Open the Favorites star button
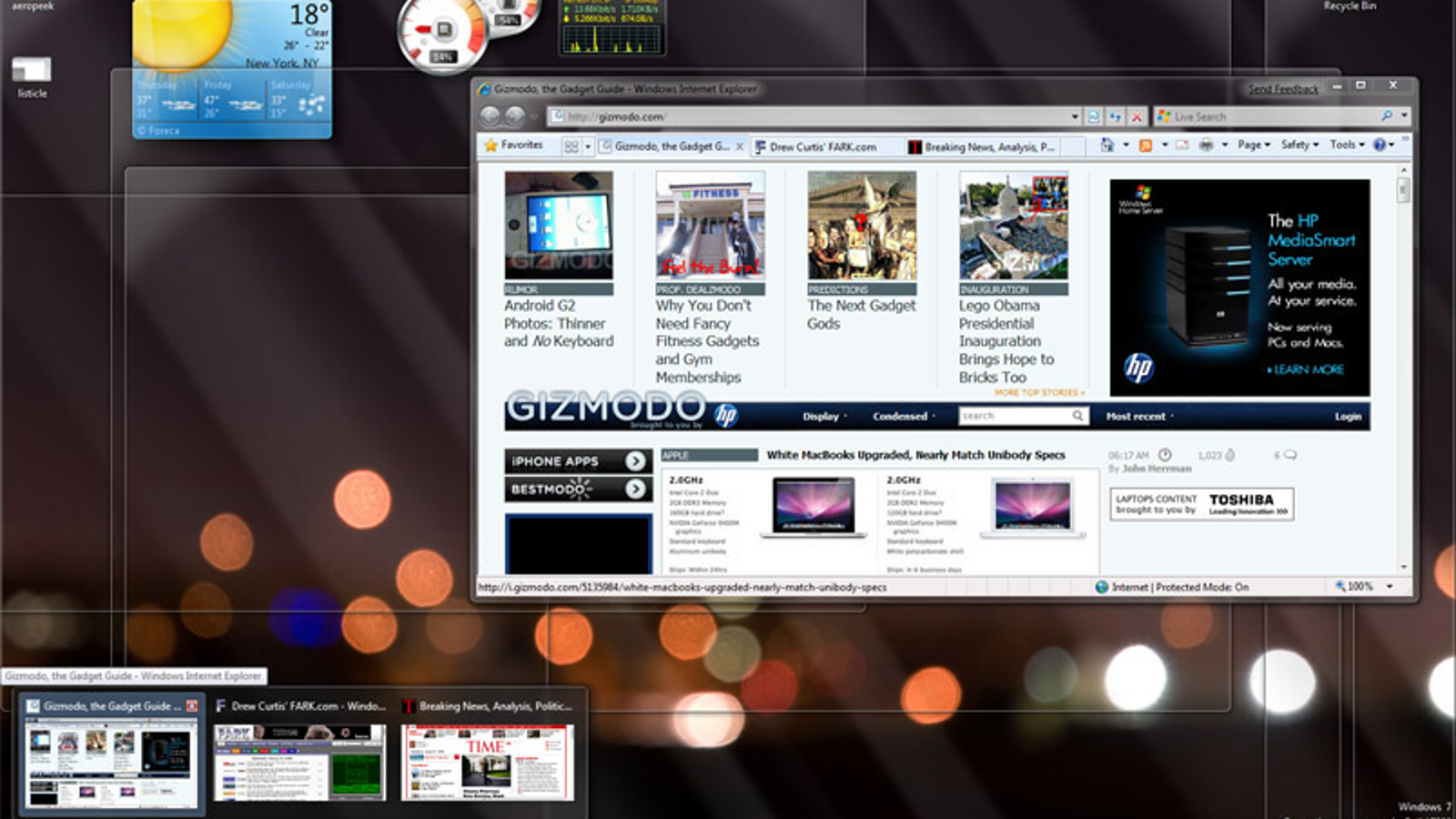Screen dimensions: 1456x819 pos(513,145)
